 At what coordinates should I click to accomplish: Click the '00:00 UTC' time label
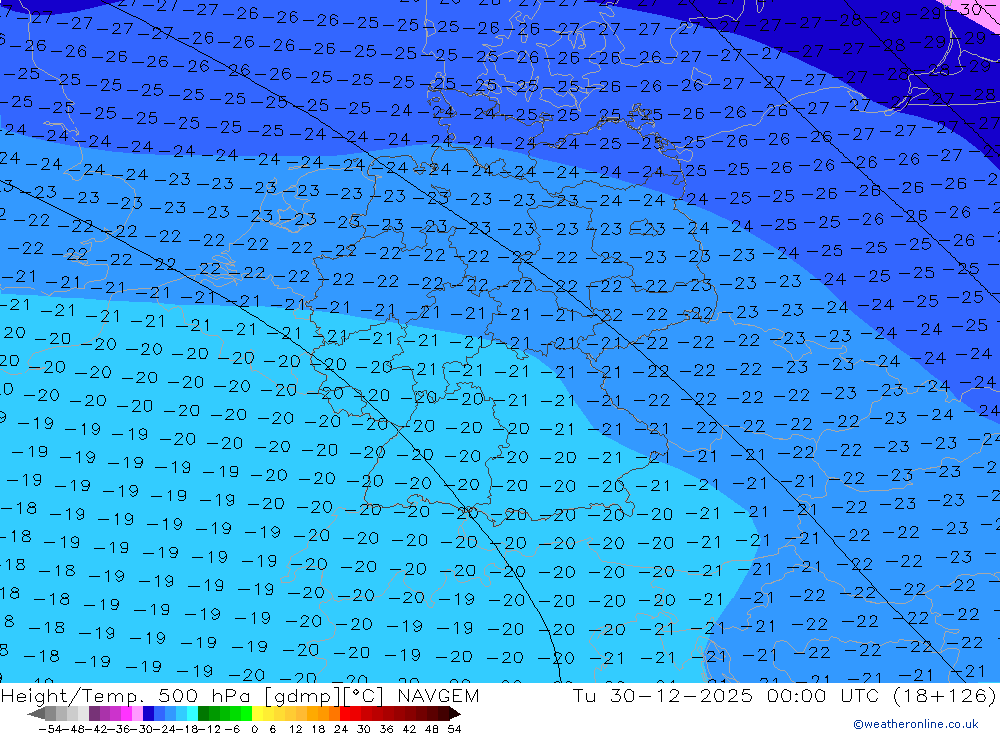pos(823,695)
